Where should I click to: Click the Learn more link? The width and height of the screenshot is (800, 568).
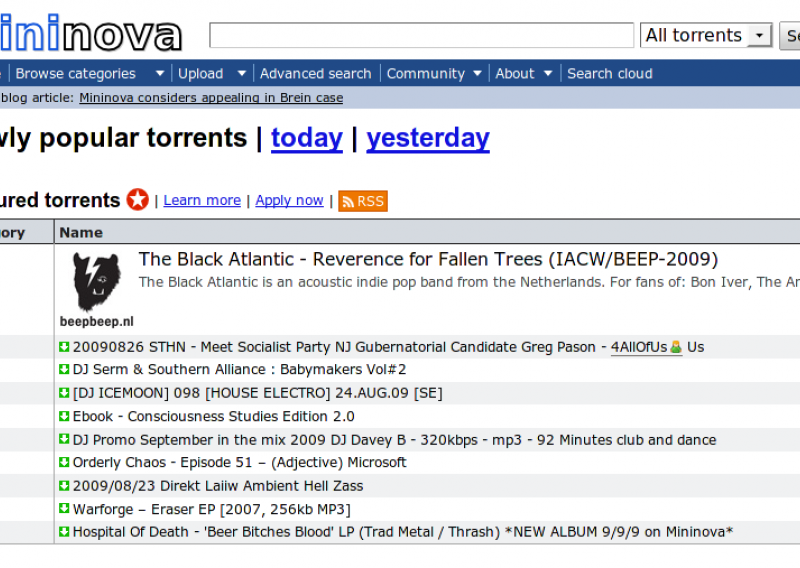(x=202, y=200)
